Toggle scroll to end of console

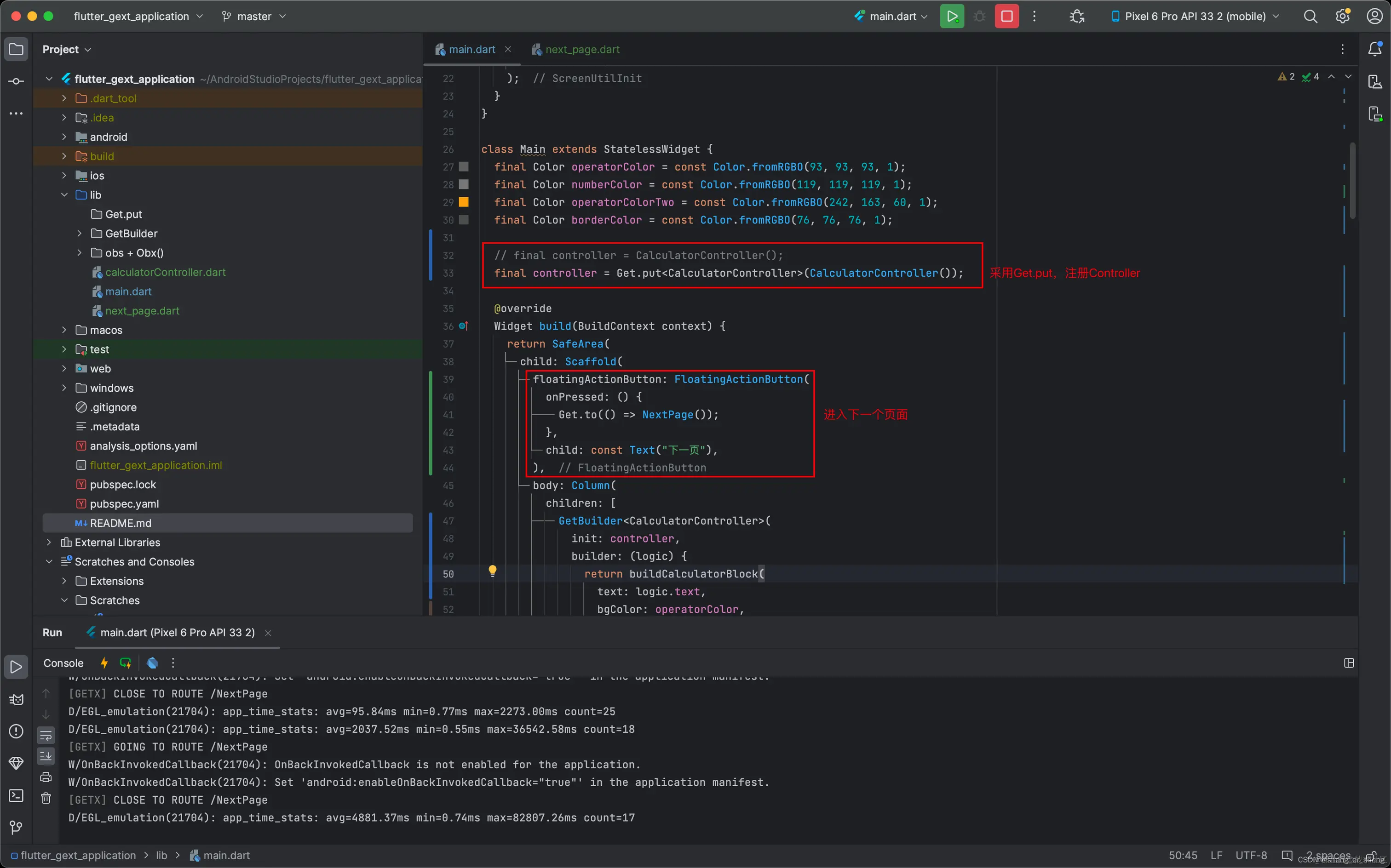(46, 756)
